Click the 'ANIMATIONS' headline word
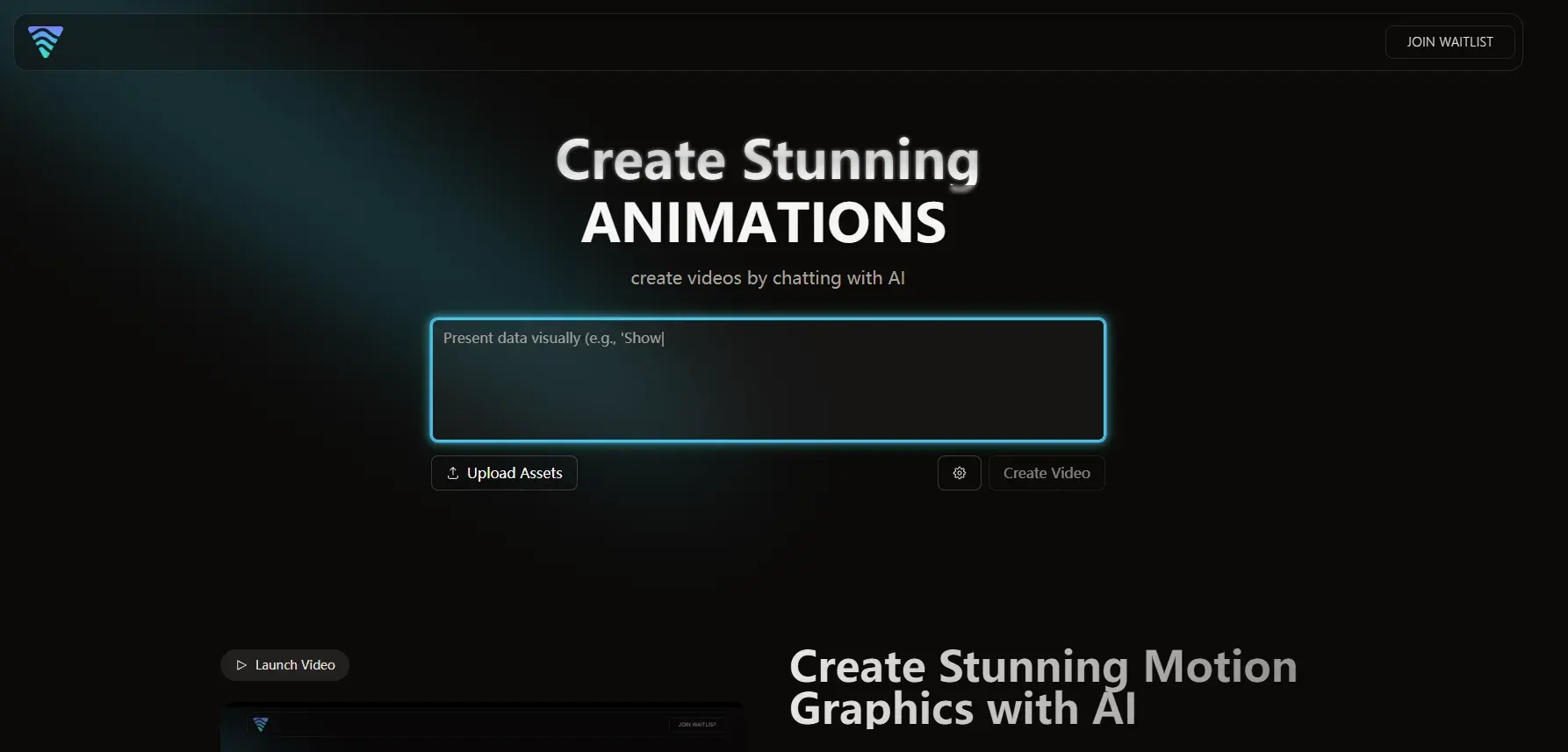The width and height of the screenshot is (1568, 752). pyautogui.click(x=764, y=223)
